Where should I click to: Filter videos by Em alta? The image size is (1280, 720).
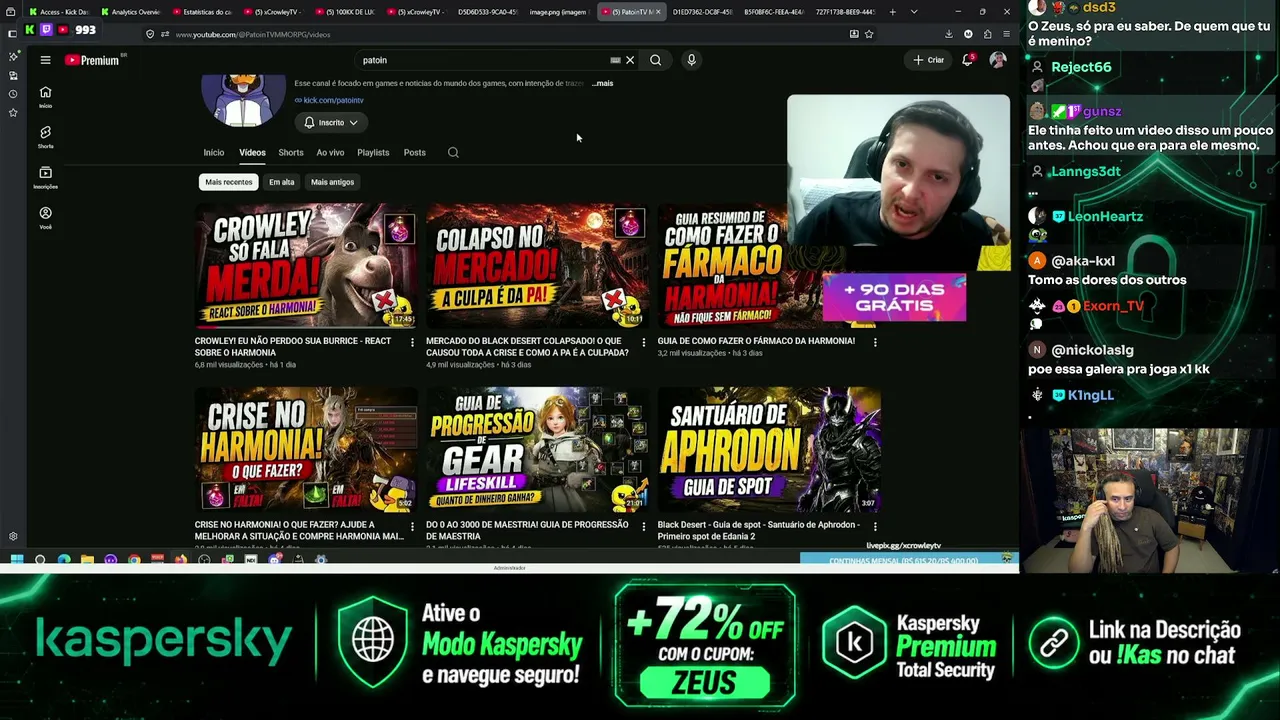282,182
